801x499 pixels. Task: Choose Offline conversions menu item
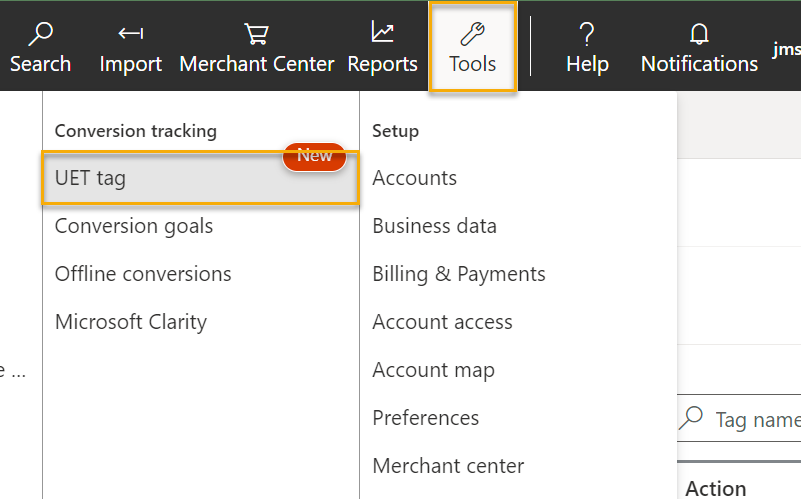[143, 274]
